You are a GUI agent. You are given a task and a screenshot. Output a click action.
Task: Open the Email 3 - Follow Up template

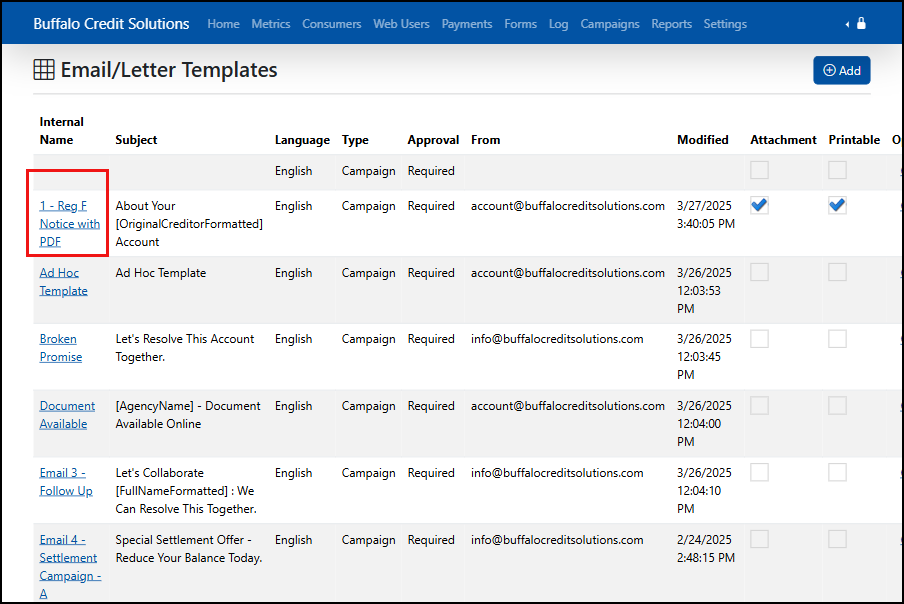pos(66,482)
